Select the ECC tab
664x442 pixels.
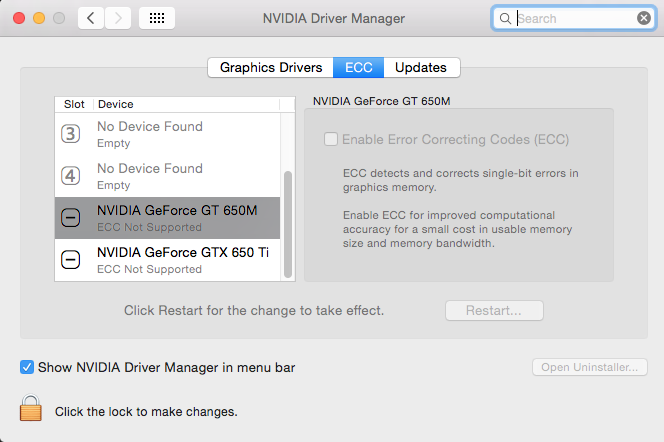click(x=358, y=67)
